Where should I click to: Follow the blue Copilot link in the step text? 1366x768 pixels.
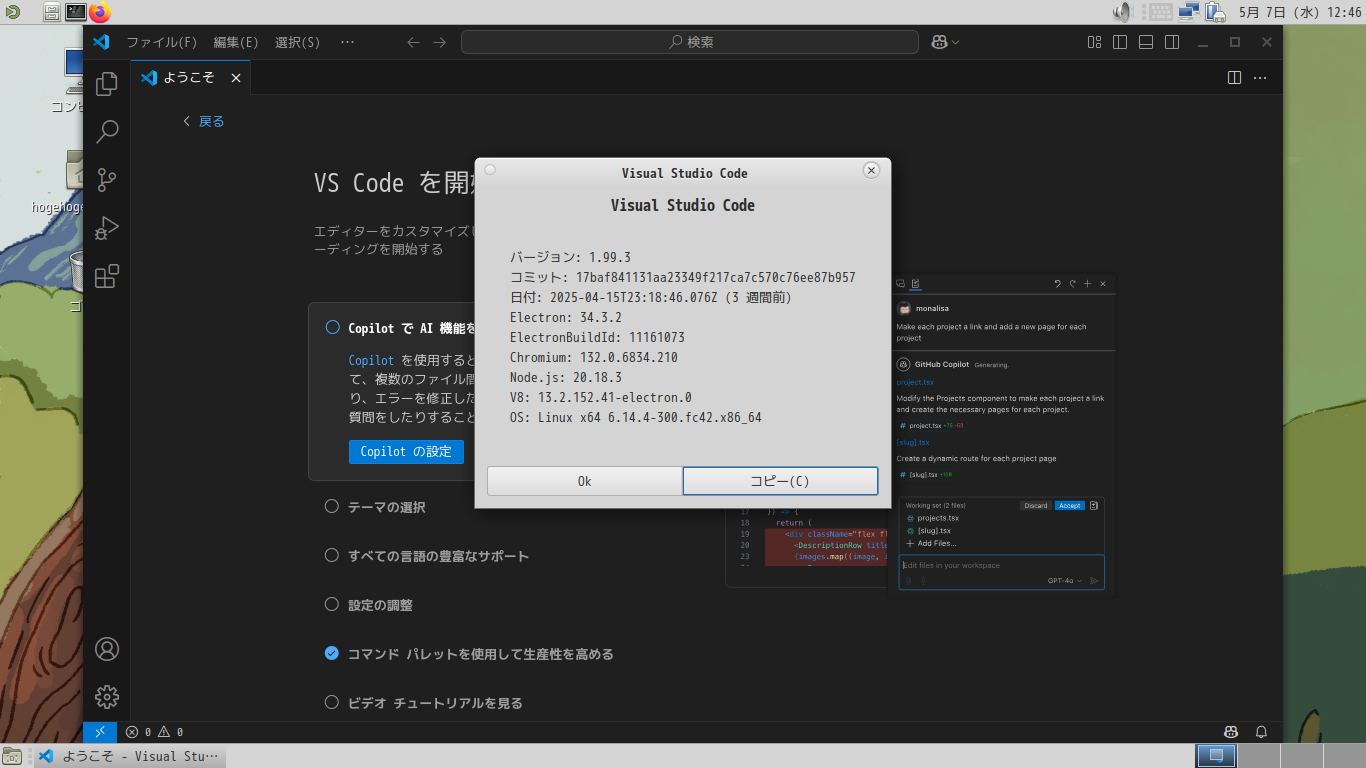click(x=371, y=360)
